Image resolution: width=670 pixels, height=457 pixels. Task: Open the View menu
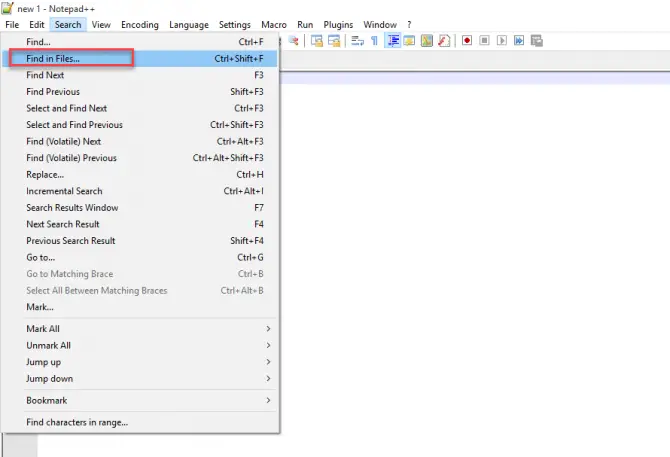[101, 25]
